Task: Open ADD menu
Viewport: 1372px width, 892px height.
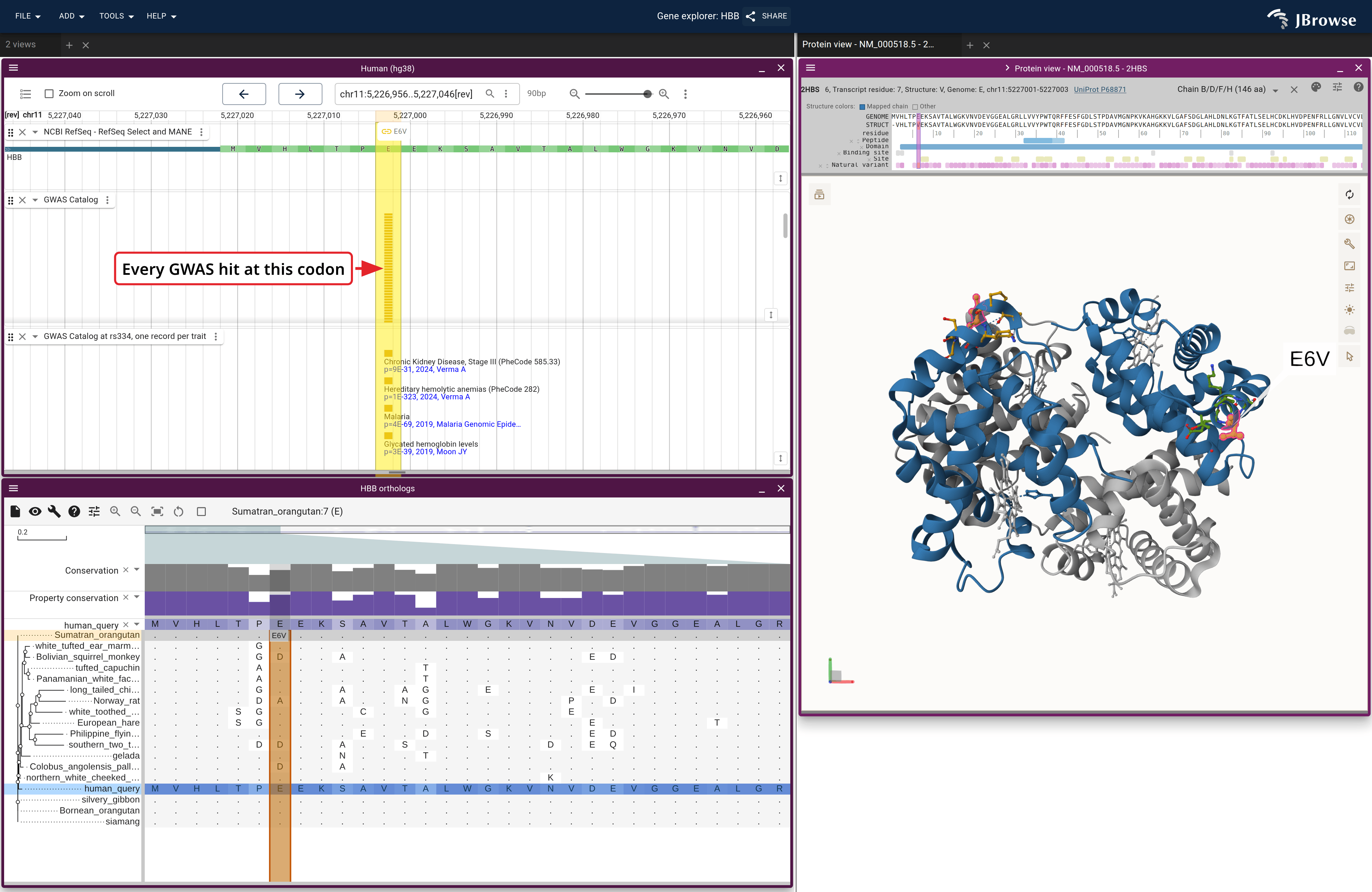Action: tap(71, 16)
